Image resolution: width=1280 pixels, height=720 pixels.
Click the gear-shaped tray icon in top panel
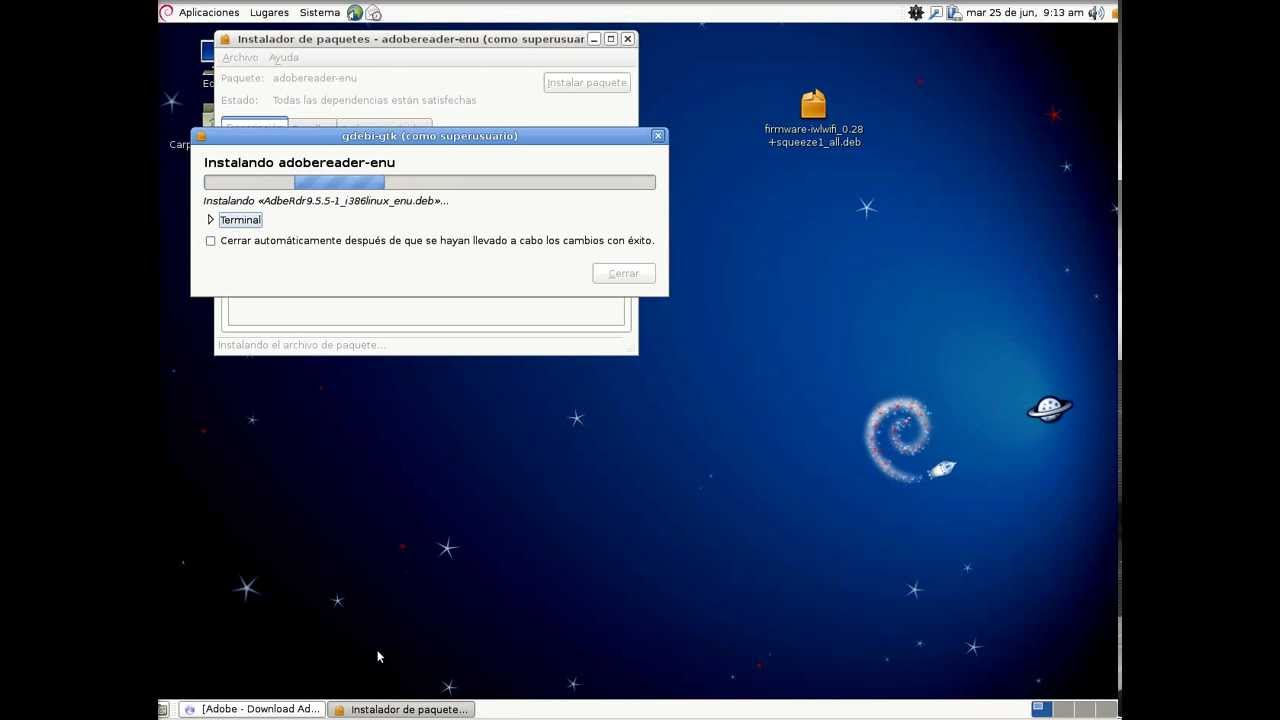pos(916,13)
